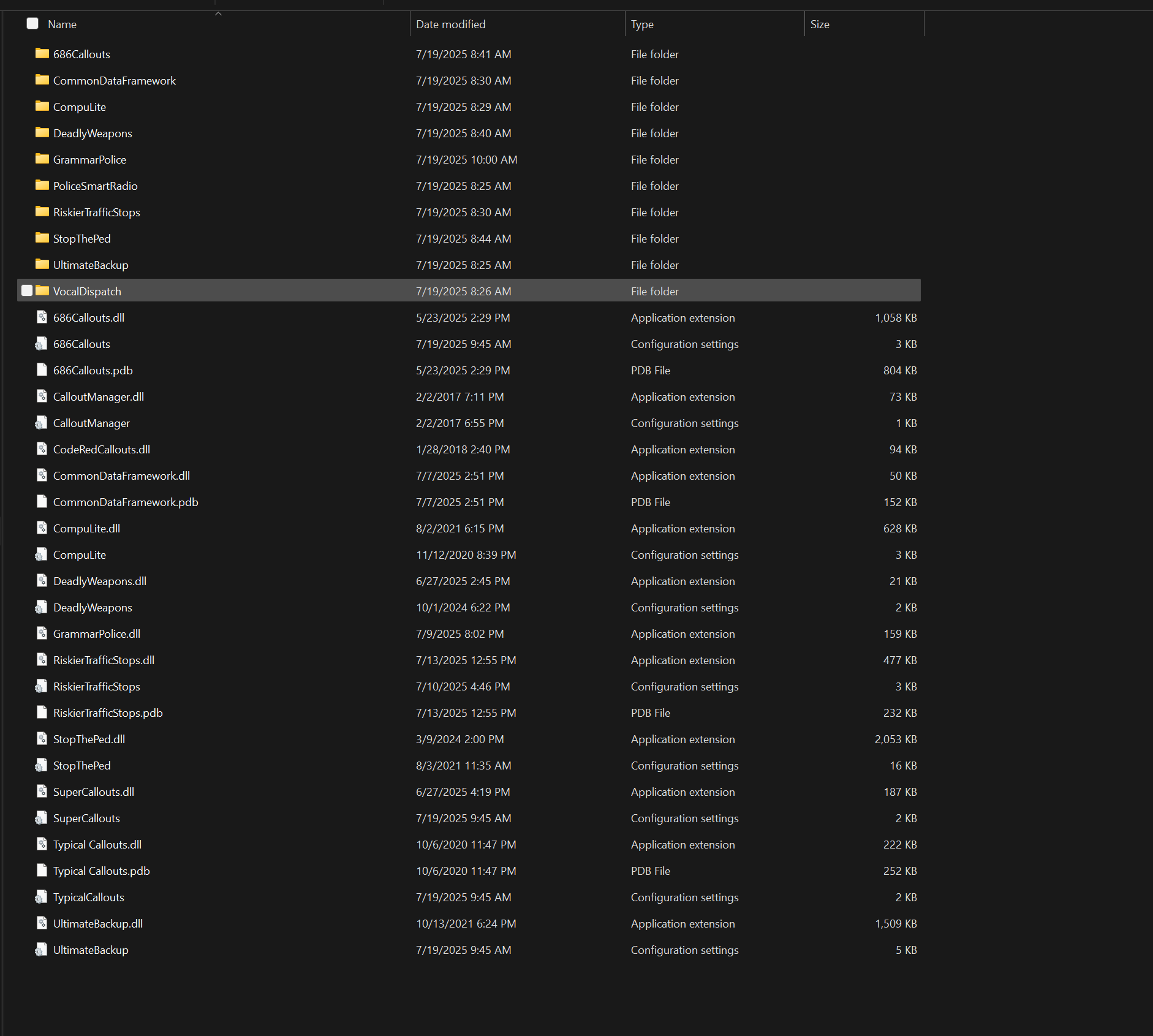The height and width of the screenshot is (1036, 1153).
Task: Click the StopThePed folder icon
Action: (x=42, y=238)
